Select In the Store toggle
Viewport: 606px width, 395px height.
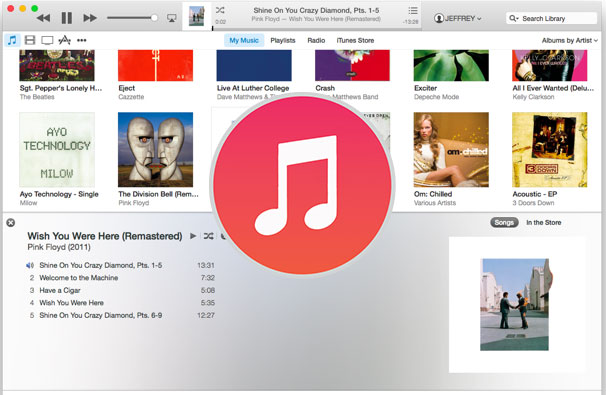click(543, 222)
